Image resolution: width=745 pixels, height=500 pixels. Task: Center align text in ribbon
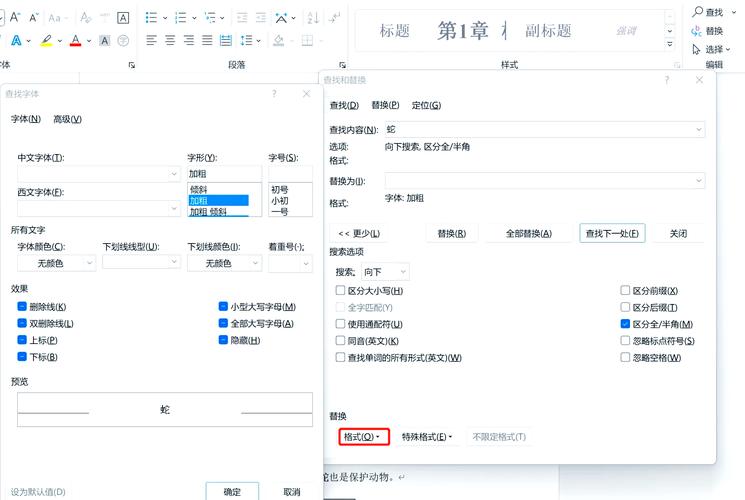(x=170, y=41)
